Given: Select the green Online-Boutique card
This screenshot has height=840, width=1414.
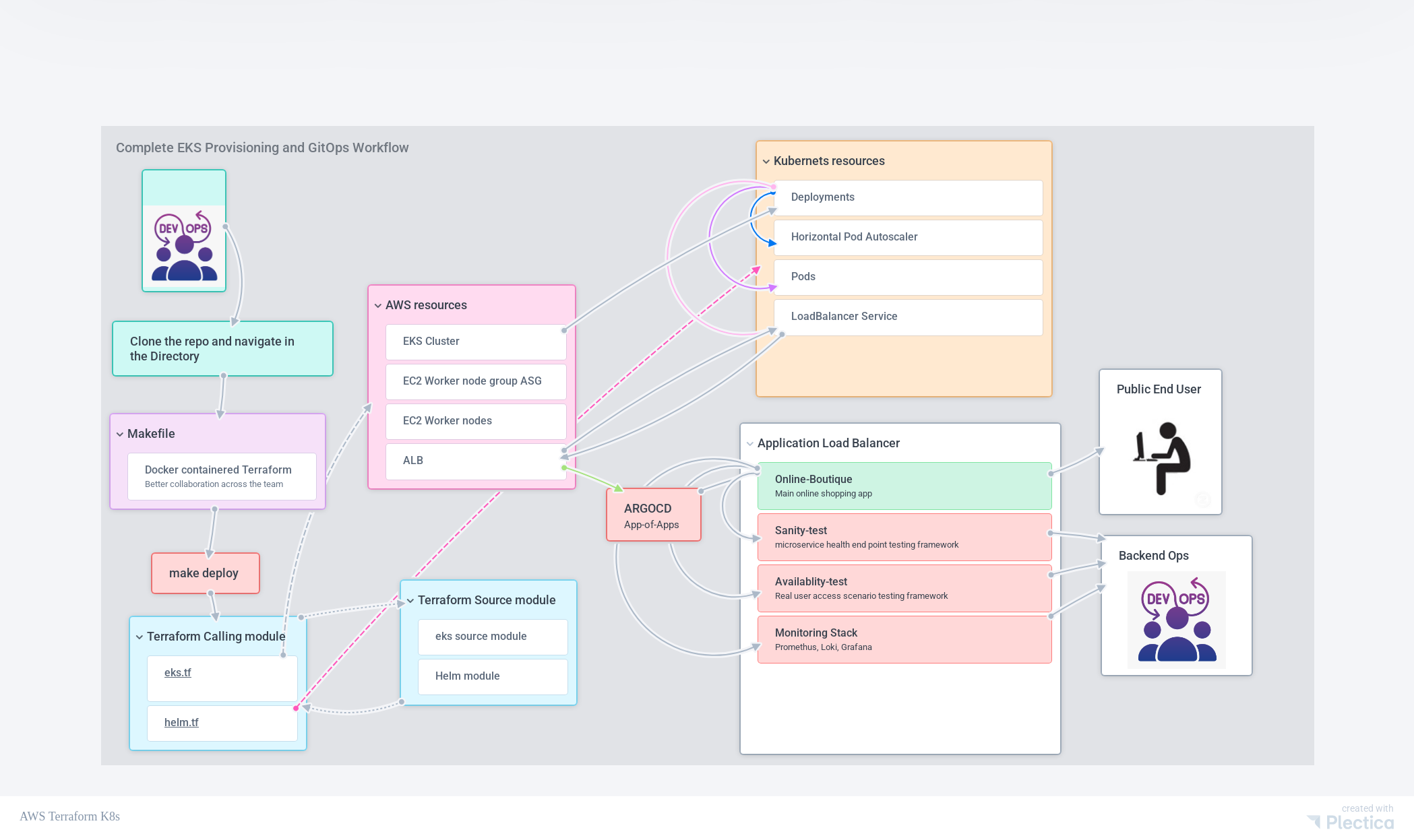Looking at the screenshot, I should 903,486.
